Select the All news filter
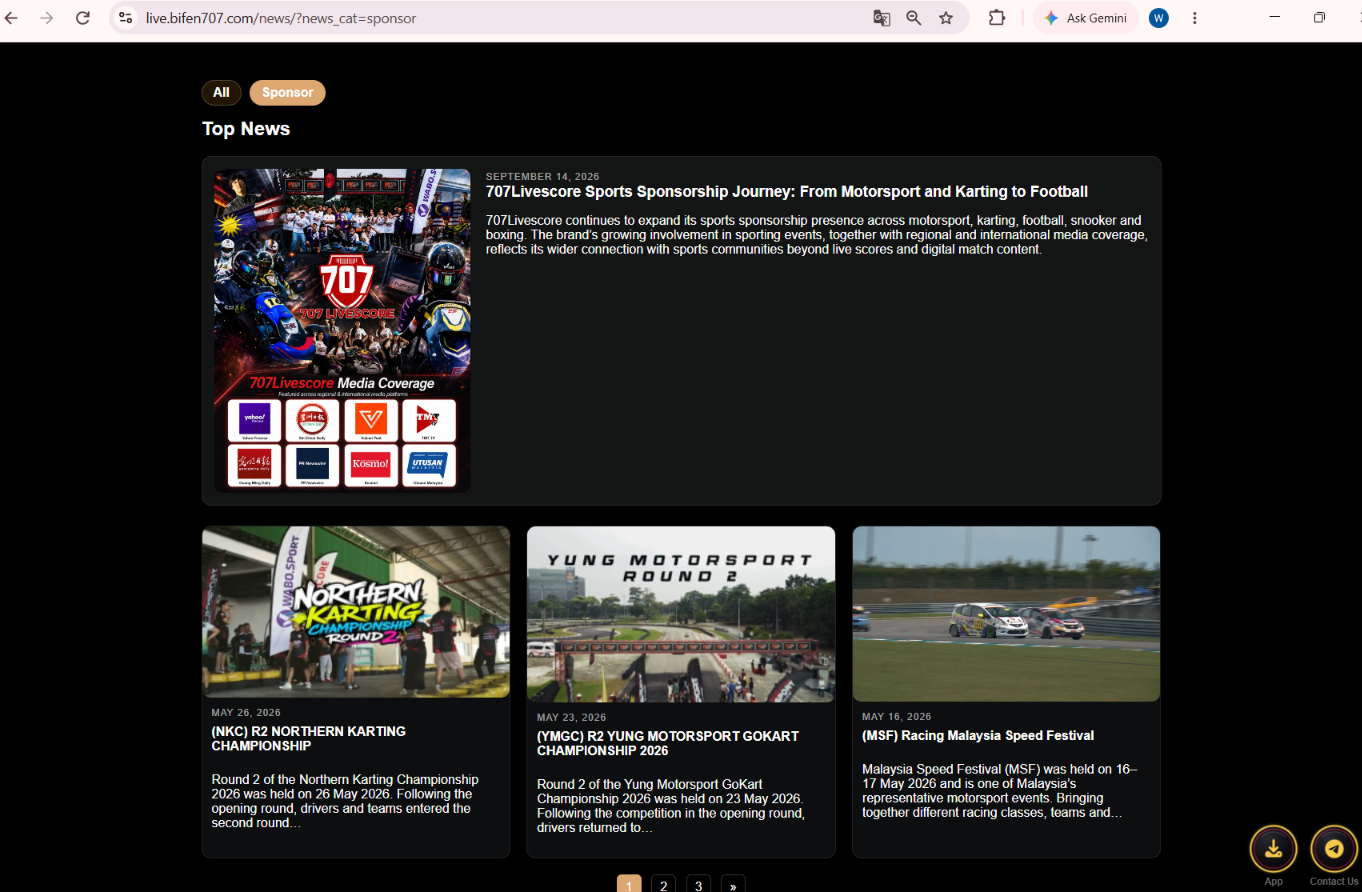Viewport: 1362px width, 892px height. point(221,93)
